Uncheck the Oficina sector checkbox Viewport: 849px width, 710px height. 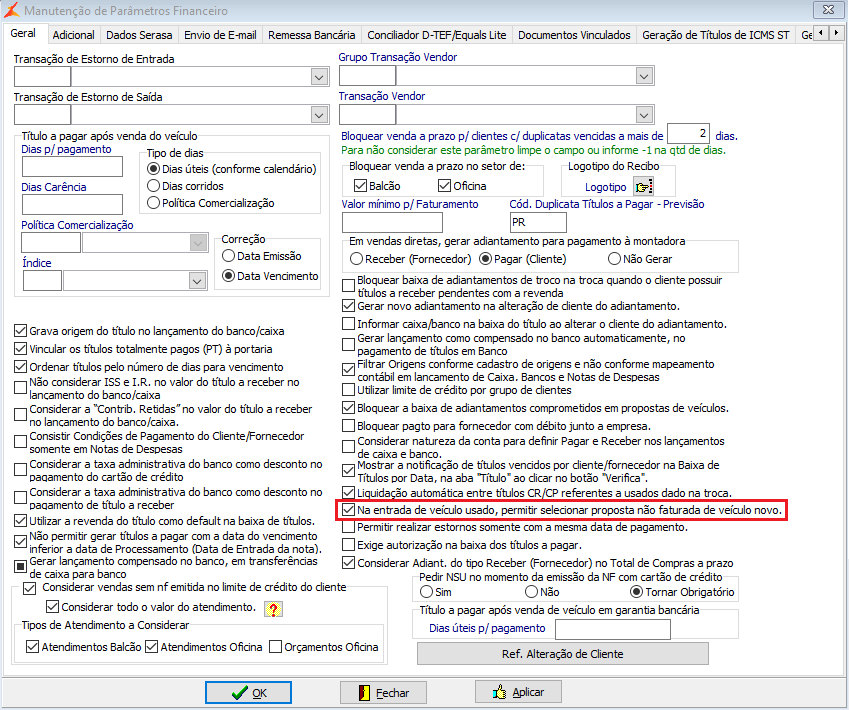(445, 186)
